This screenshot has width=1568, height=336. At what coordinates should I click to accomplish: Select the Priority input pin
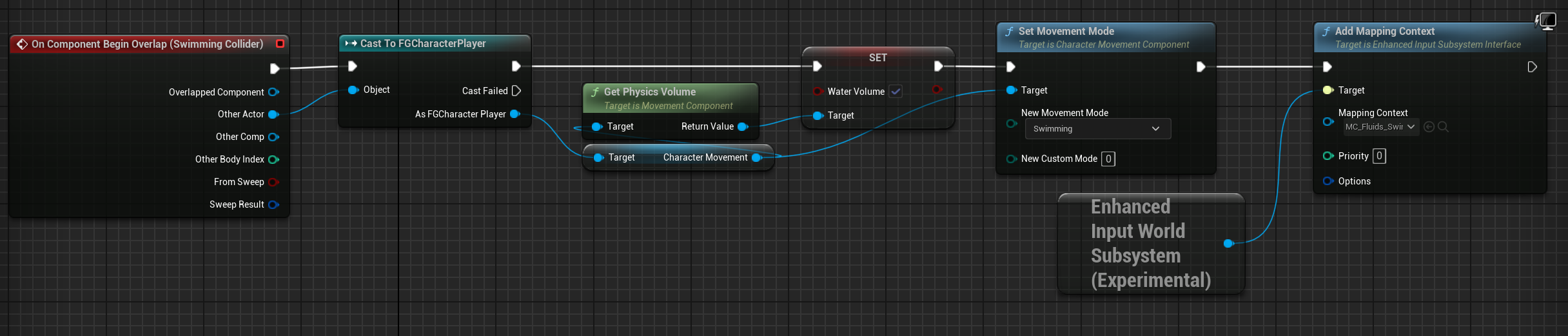point(1328,156)
